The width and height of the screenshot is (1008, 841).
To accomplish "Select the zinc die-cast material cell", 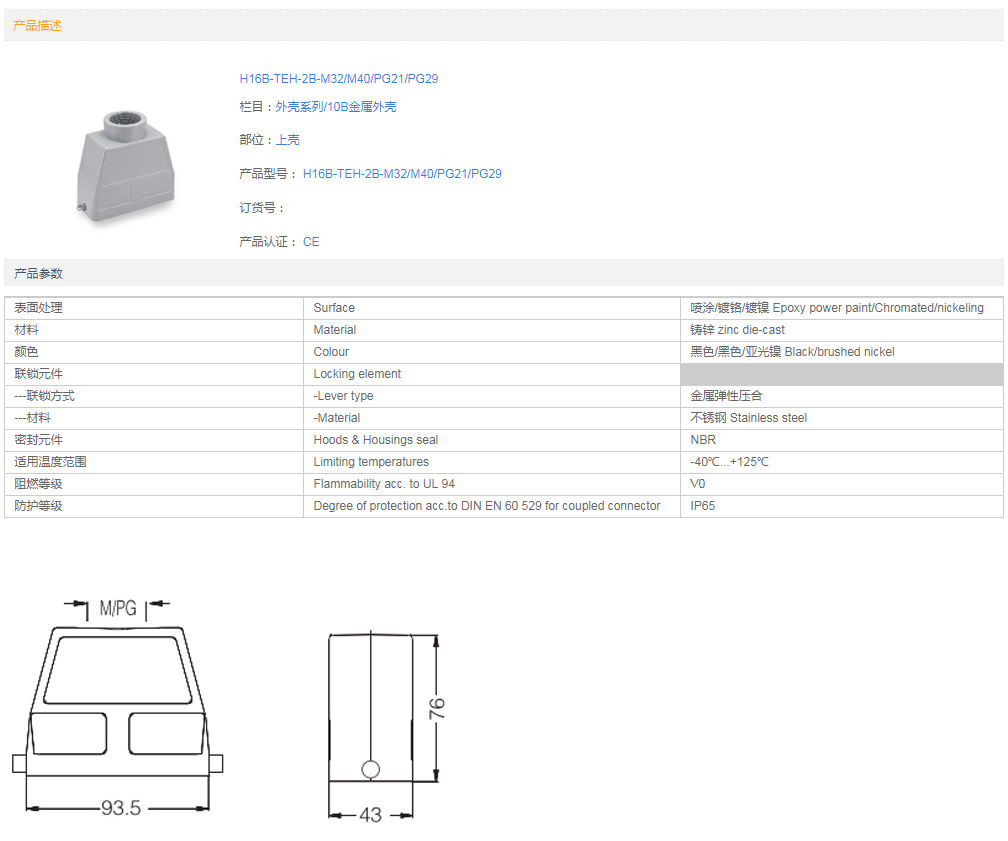I will (737, 330).
